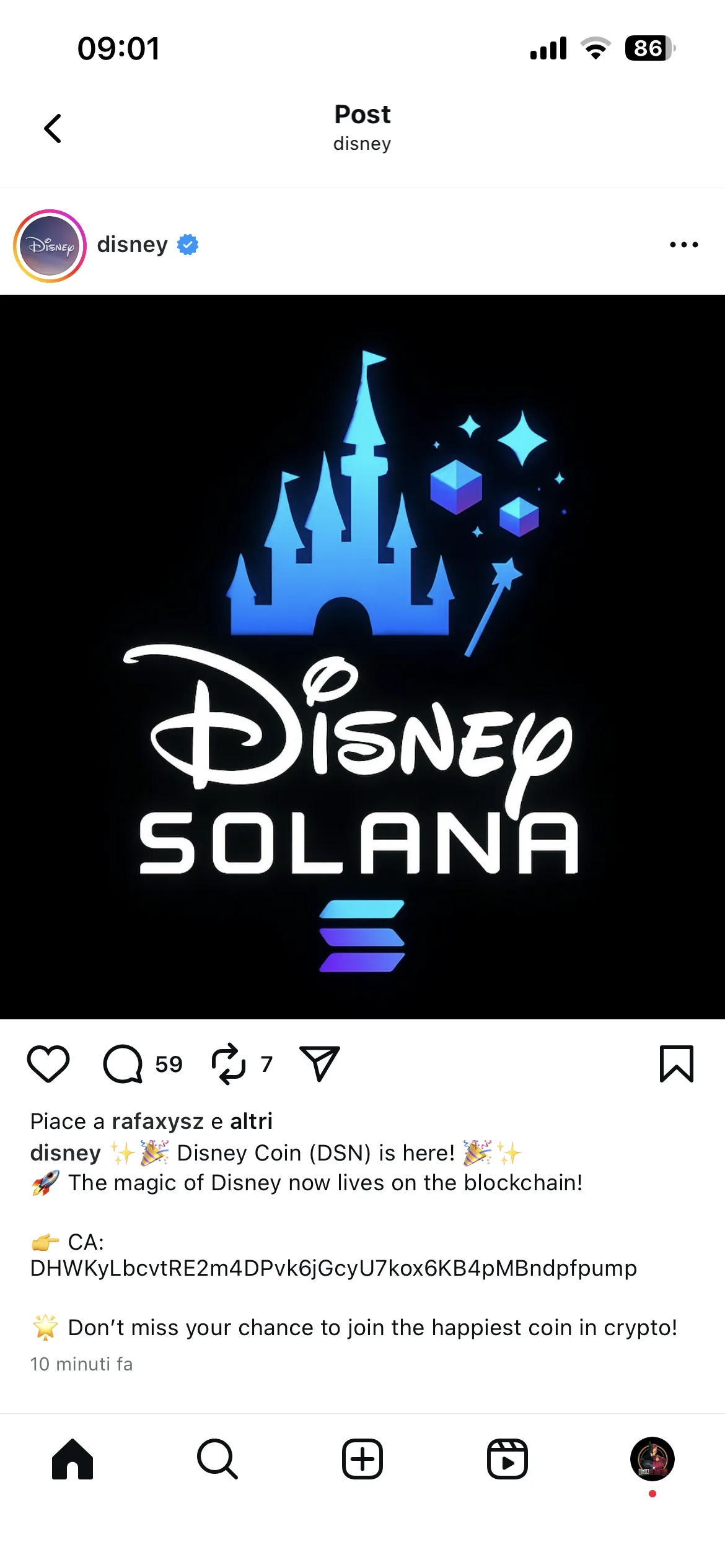Tap the 59 comments count
This screenshot has height=1568, width=725.
tap(169, 1064)
